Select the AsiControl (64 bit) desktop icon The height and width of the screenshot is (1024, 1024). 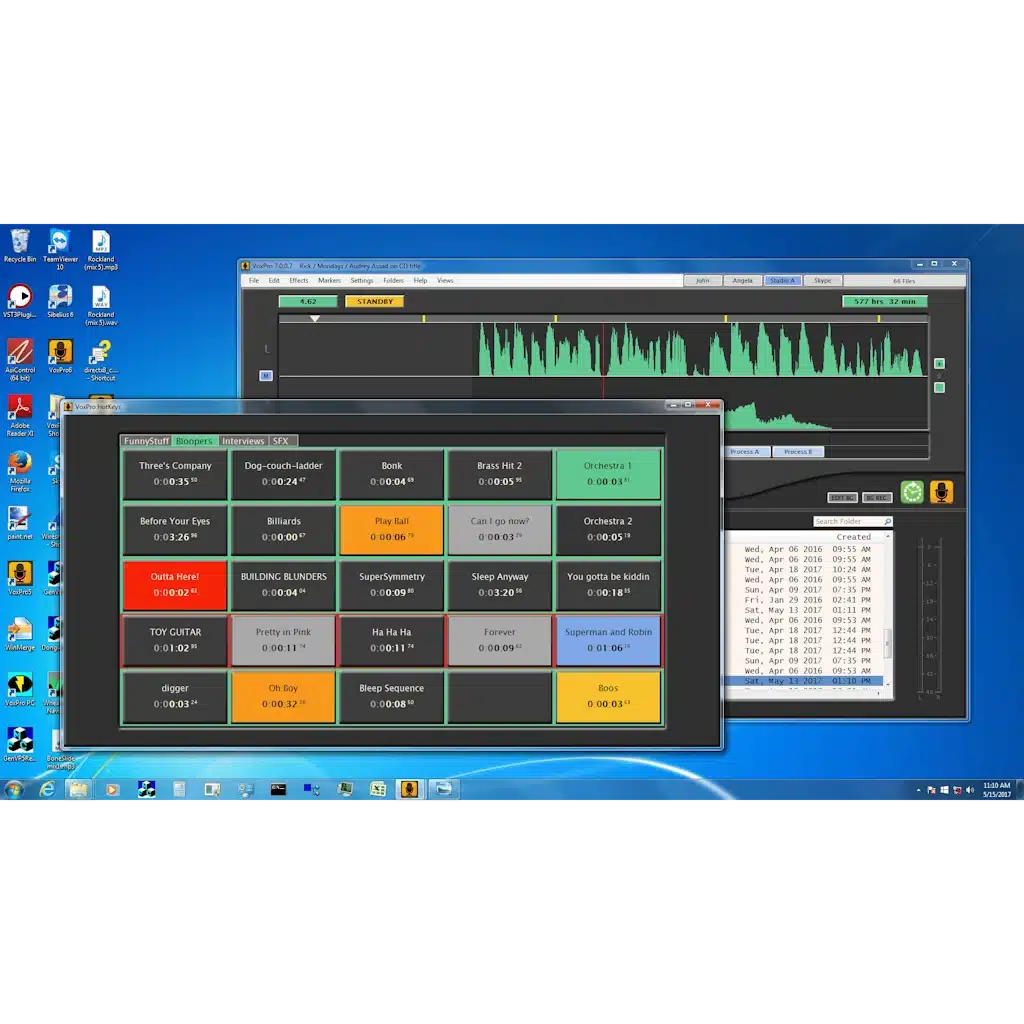pyautogui.click(x=20, y=360)
